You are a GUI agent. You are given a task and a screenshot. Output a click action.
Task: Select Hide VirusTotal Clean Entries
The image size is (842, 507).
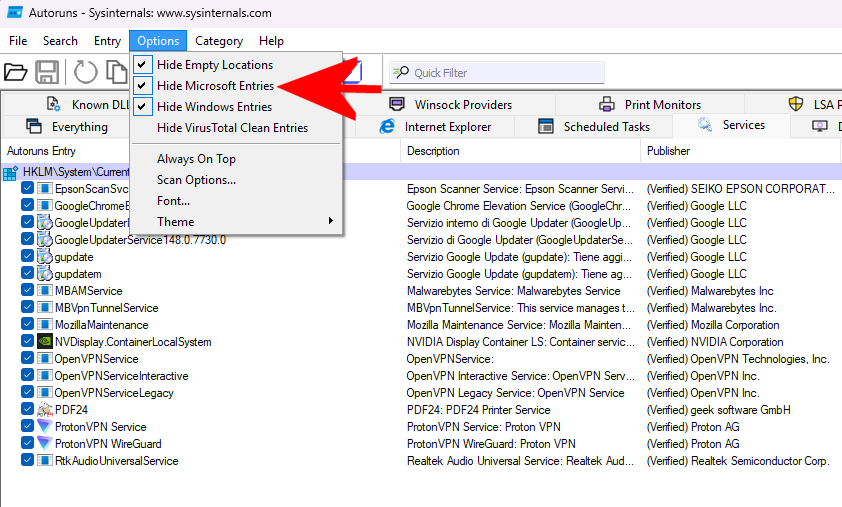(236, 127)
